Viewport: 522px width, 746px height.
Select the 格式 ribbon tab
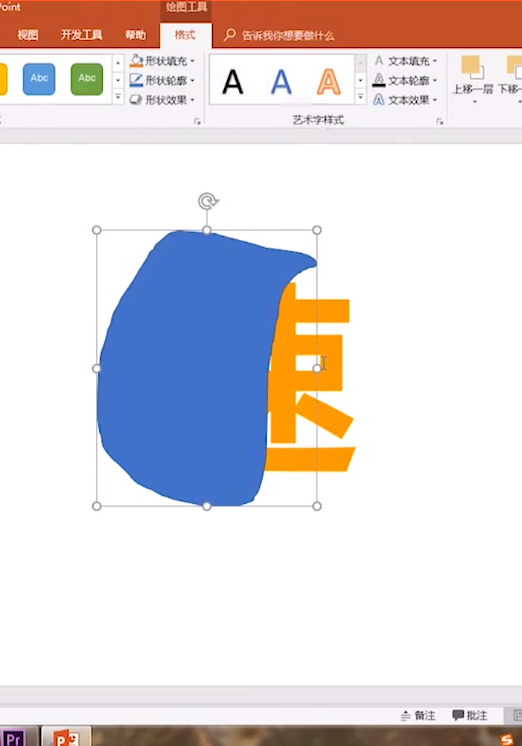pos(185,35)
